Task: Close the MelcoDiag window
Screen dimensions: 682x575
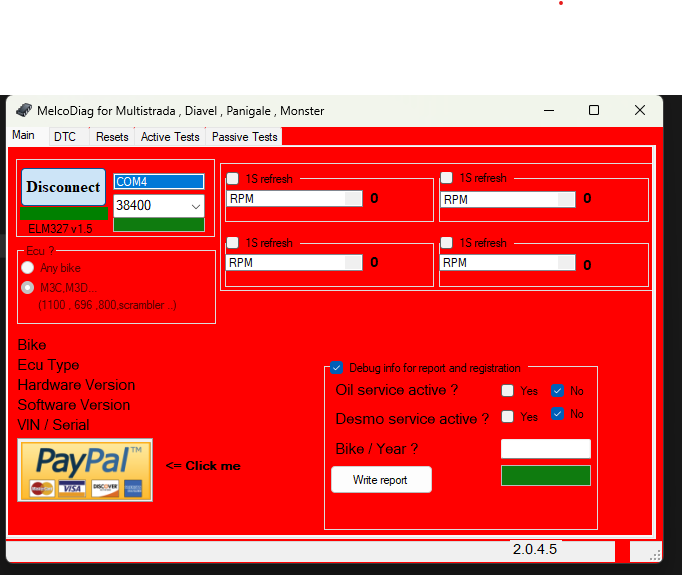Action: (x=639, y=110)
